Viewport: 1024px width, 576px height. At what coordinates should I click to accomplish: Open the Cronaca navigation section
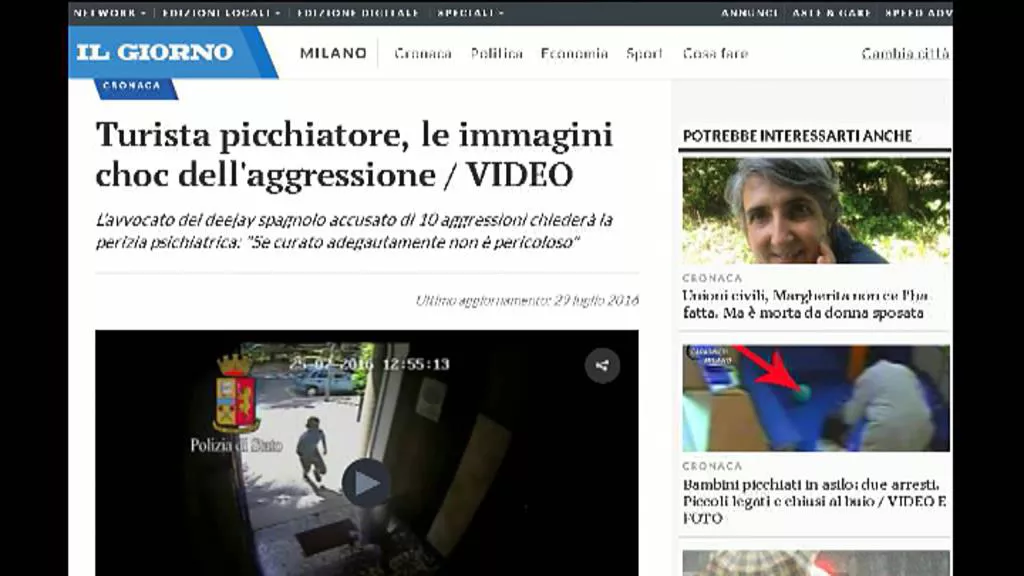tap(423, 54)
